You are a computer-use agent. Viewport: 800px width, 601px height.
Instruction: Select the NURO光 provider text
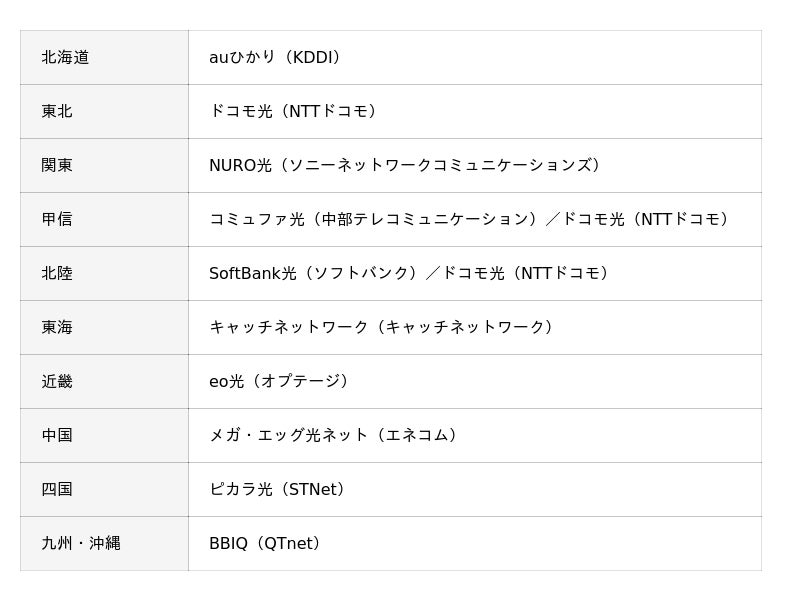pos(240,166)
